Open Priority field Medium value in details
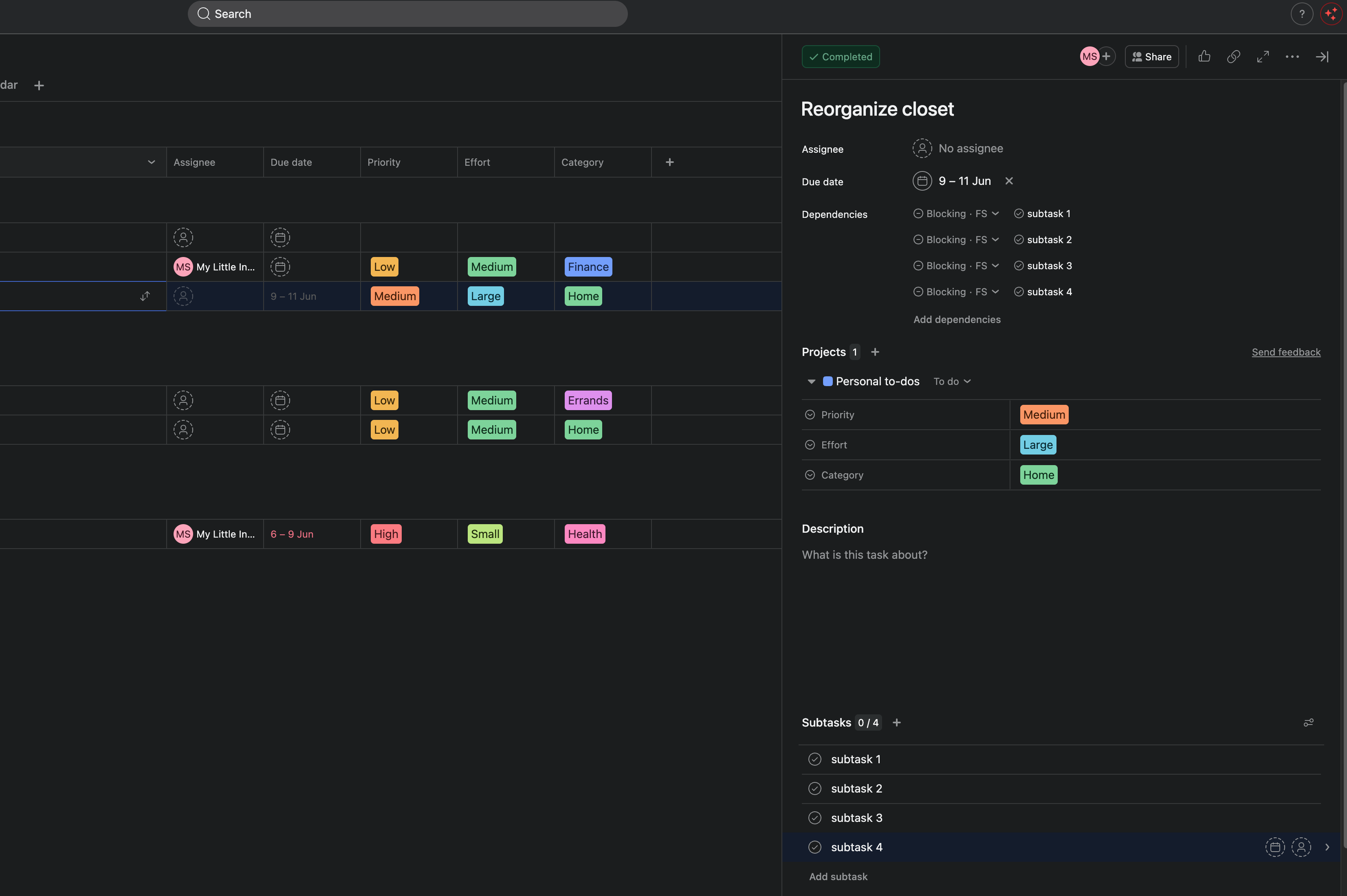 (x=1044, y=415)
